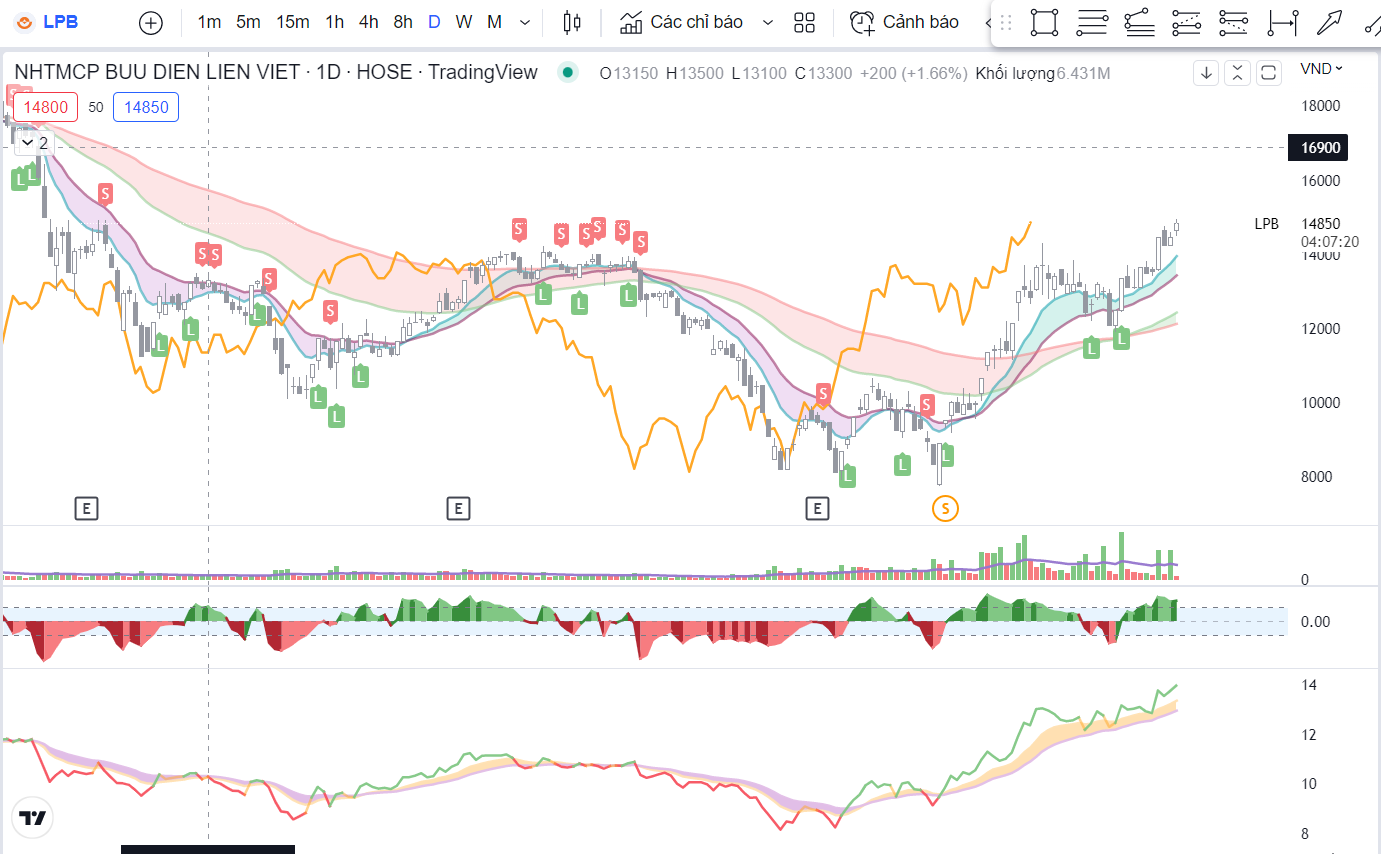This screenshot has height=854, width=1381.
Task: Click the 18000 price scale label
Action: pos(1321,106)
